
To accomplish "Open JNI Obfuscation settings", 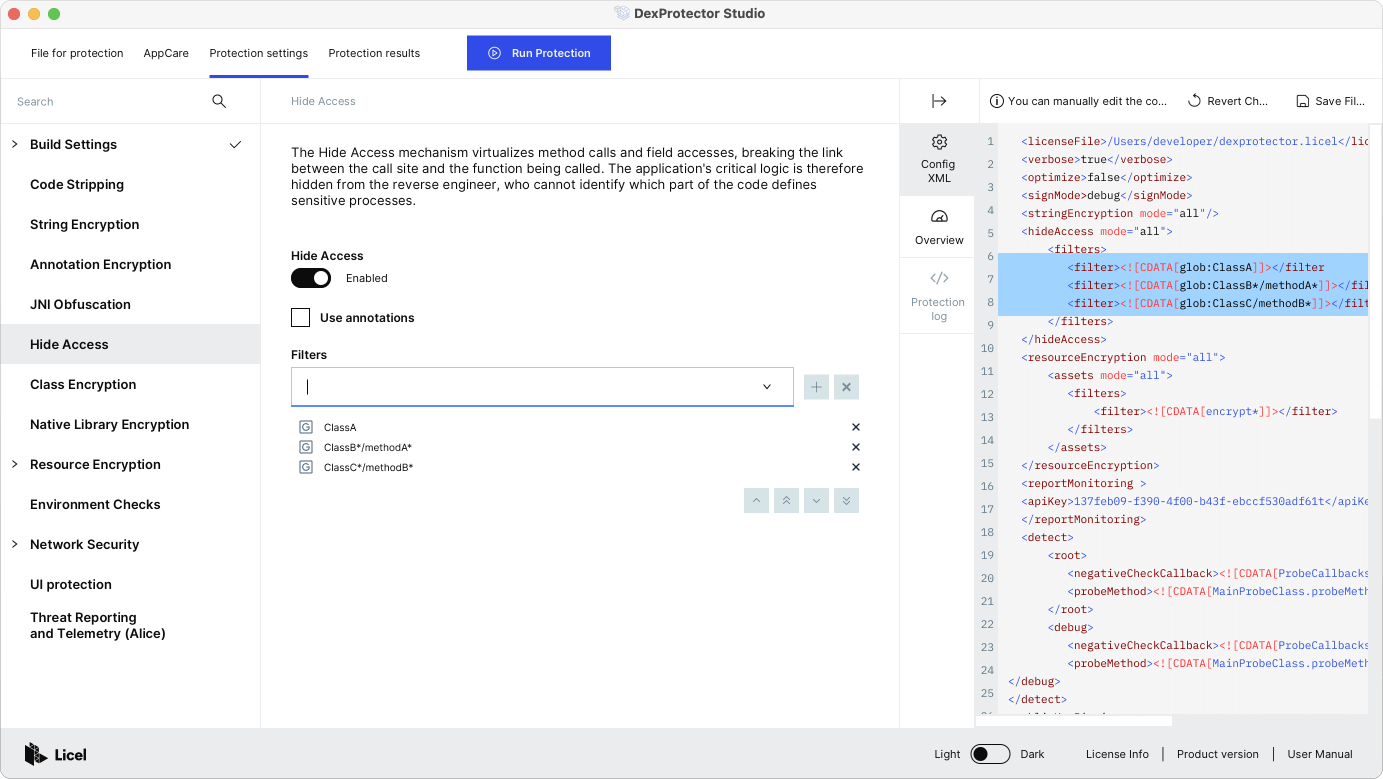I will [x=130, y=304].
